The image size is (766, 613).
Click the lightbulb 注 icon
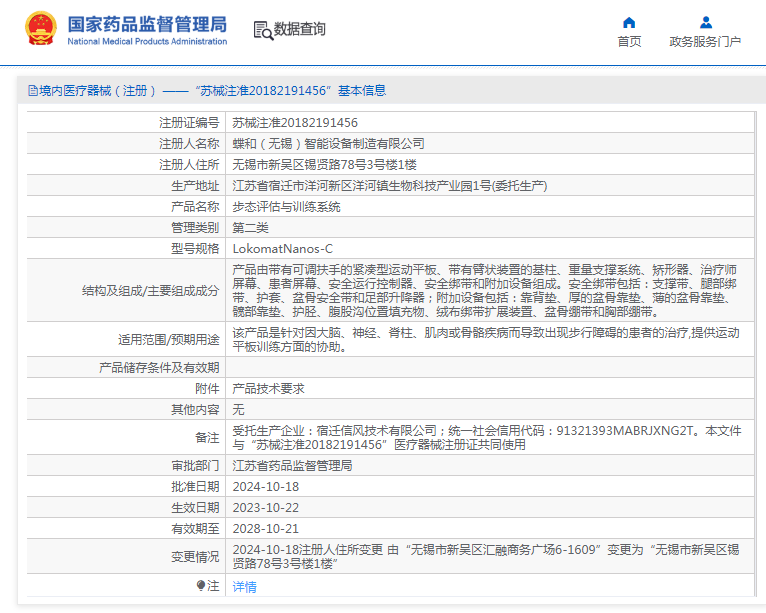pos(201,585)
